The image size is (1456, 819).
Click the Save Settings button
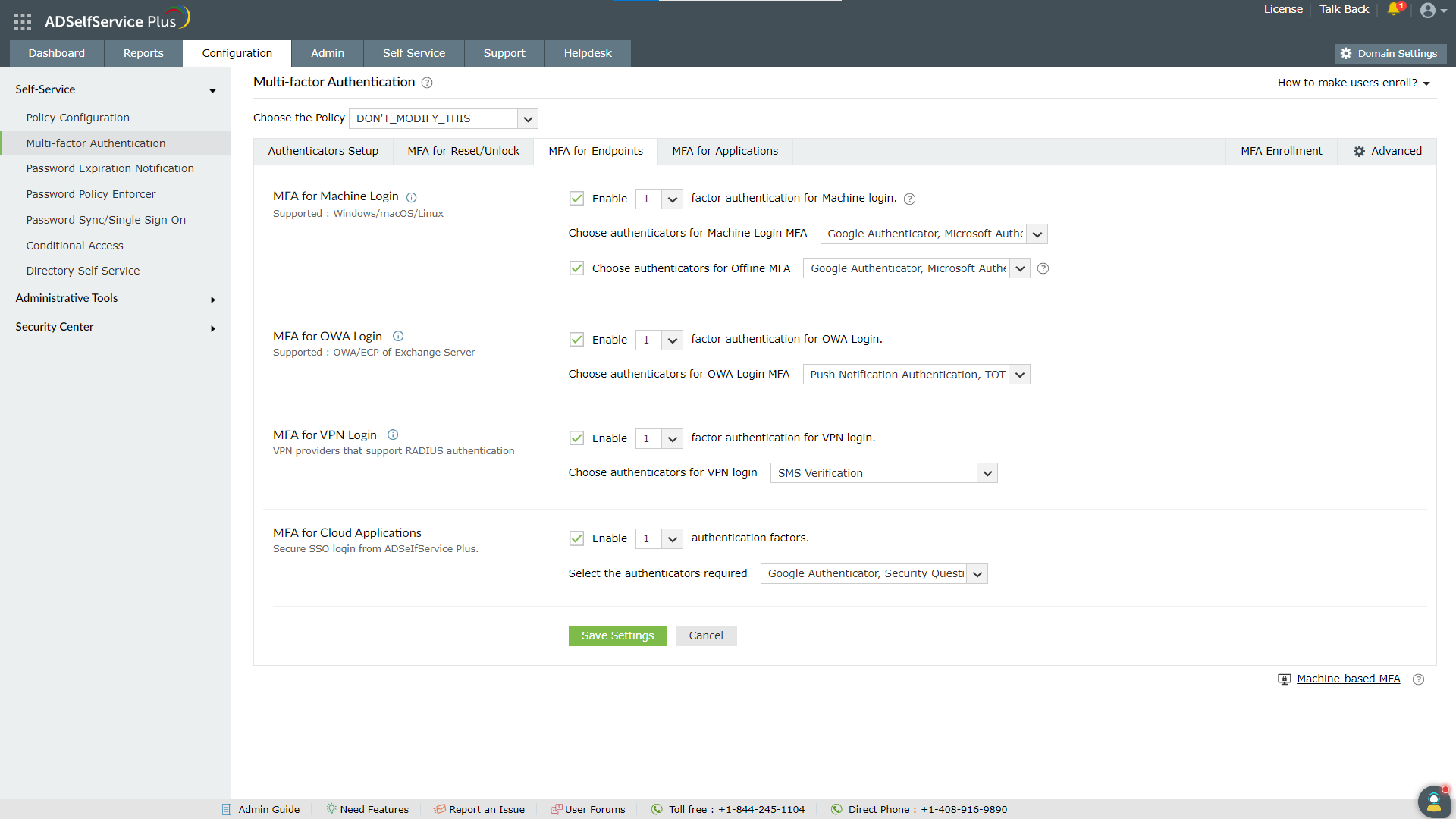[617, 635]
